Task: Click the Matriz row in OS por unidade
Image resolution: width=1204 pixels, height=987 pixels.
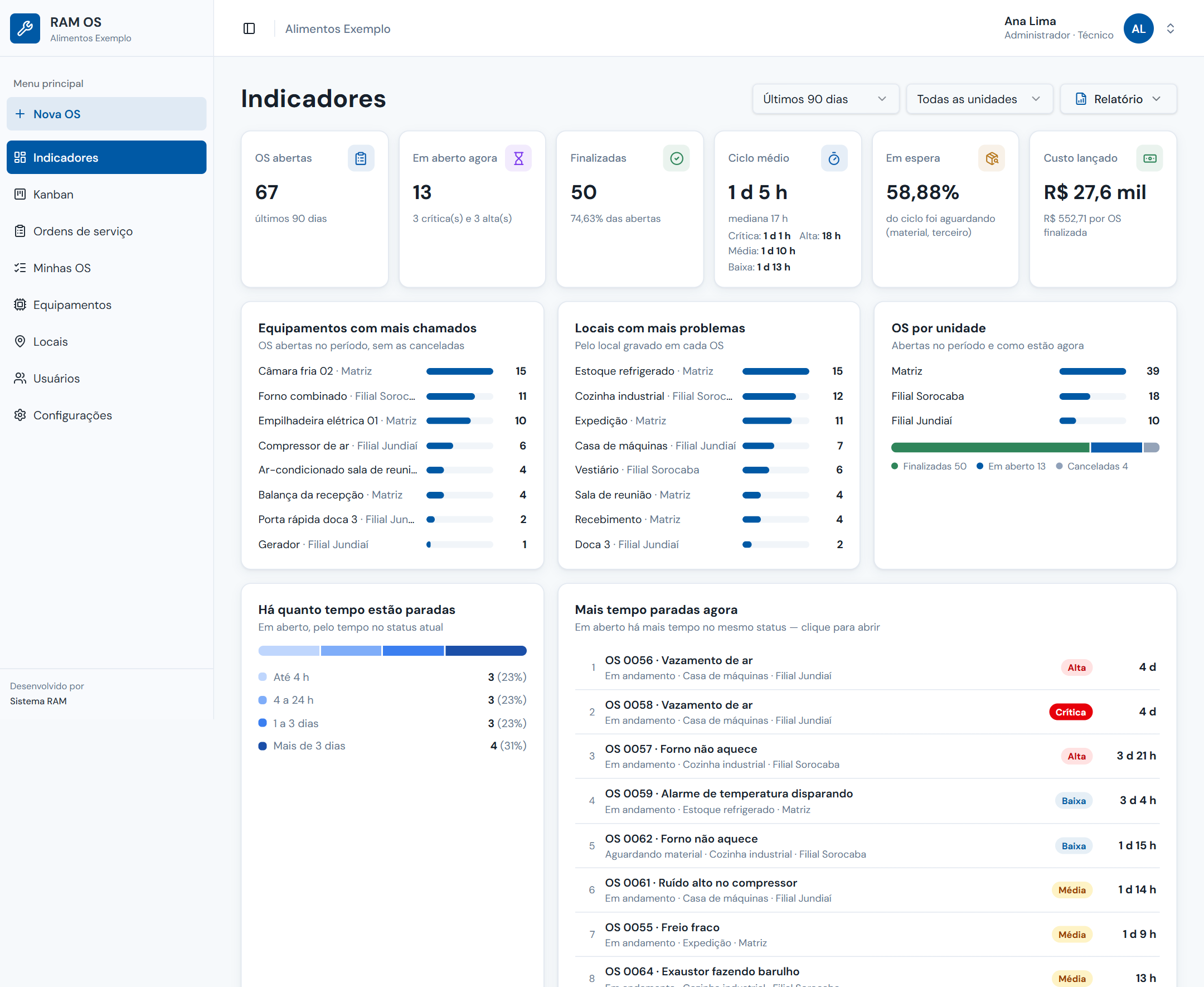Action: pos(1025,371)
